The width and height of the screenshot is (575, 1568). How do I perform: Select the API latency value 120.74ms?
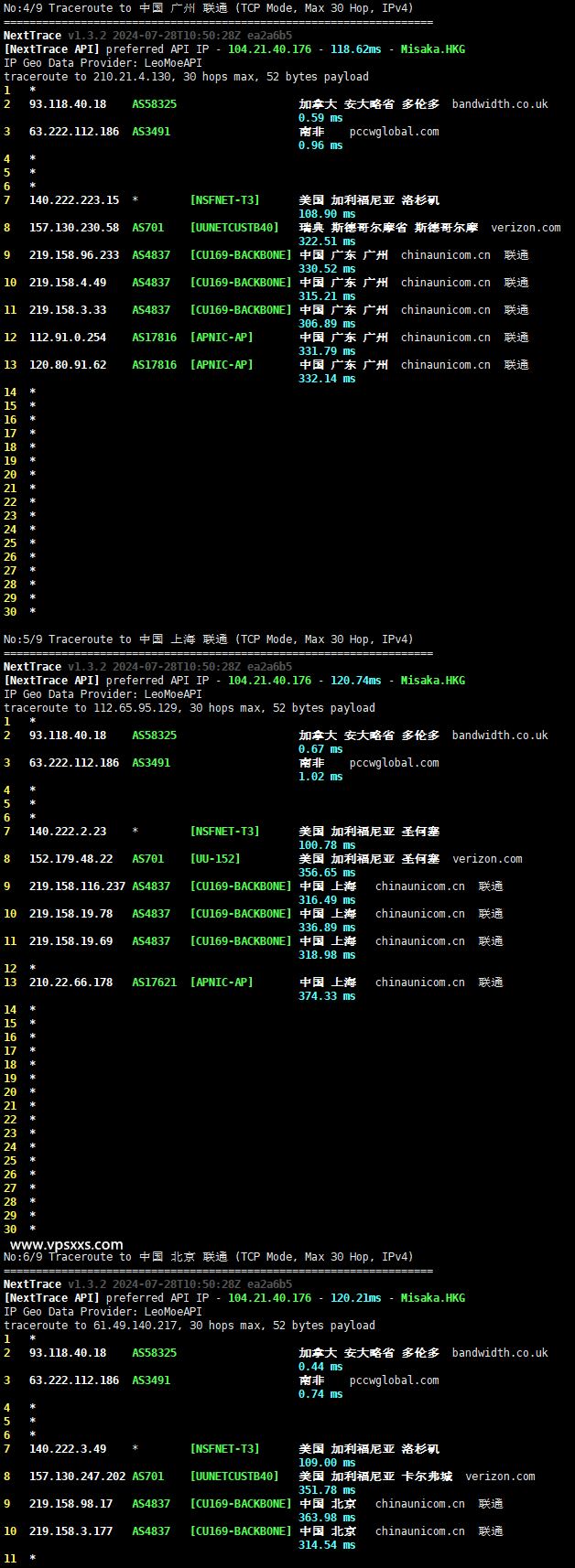point(356,681)
